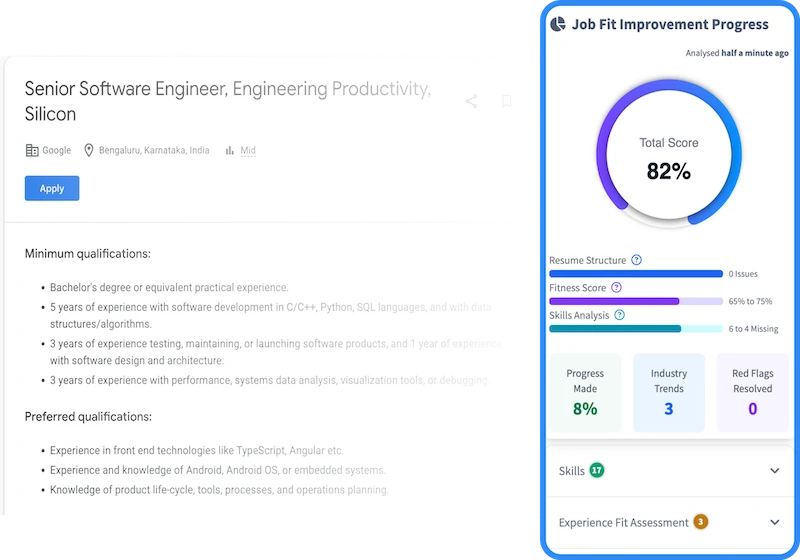Screen dimensions: 800x560
Task: Click 'Analysed half a minute ago' text
Action: pyautogui.click(x=737, y=53)
